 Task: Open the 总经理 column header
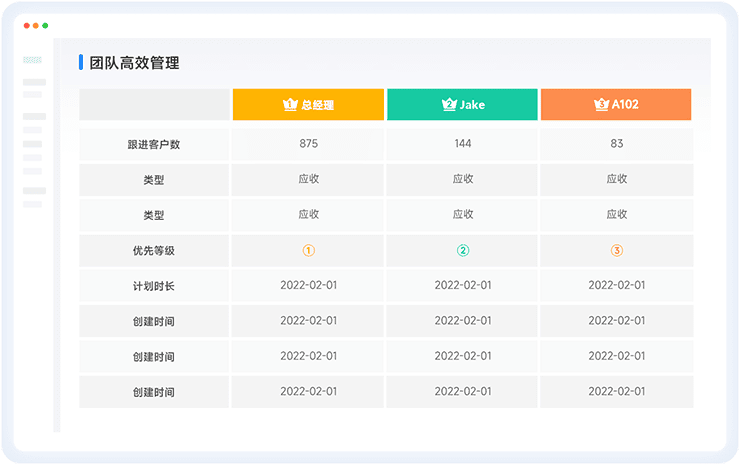308,105
